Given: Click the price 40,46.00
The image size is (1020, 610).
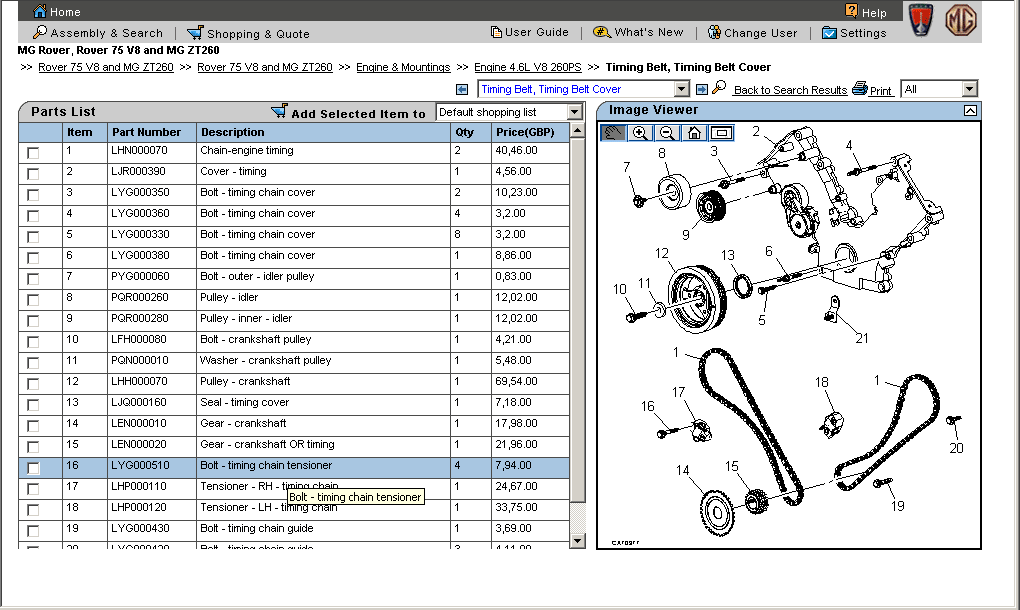Looking at the screenshot, I should pos(517,150).
